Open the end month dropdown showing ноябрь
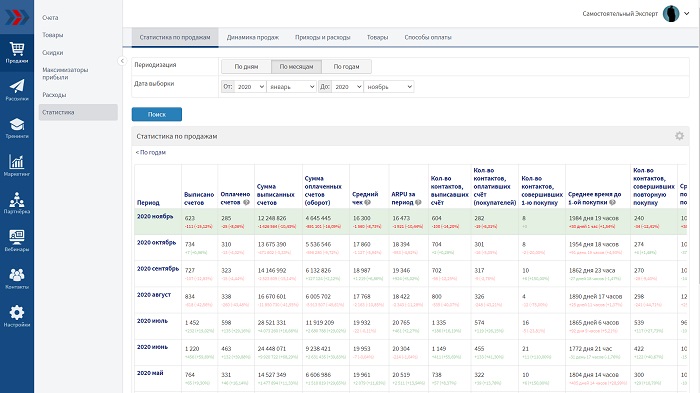This screenshot has width=700, height=393. point(389,87)
